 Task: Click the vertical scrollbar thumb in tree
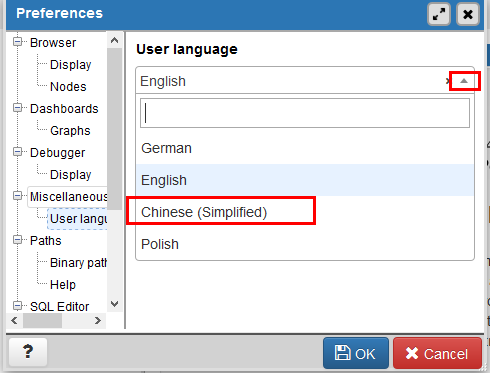[x=114, y=129]
